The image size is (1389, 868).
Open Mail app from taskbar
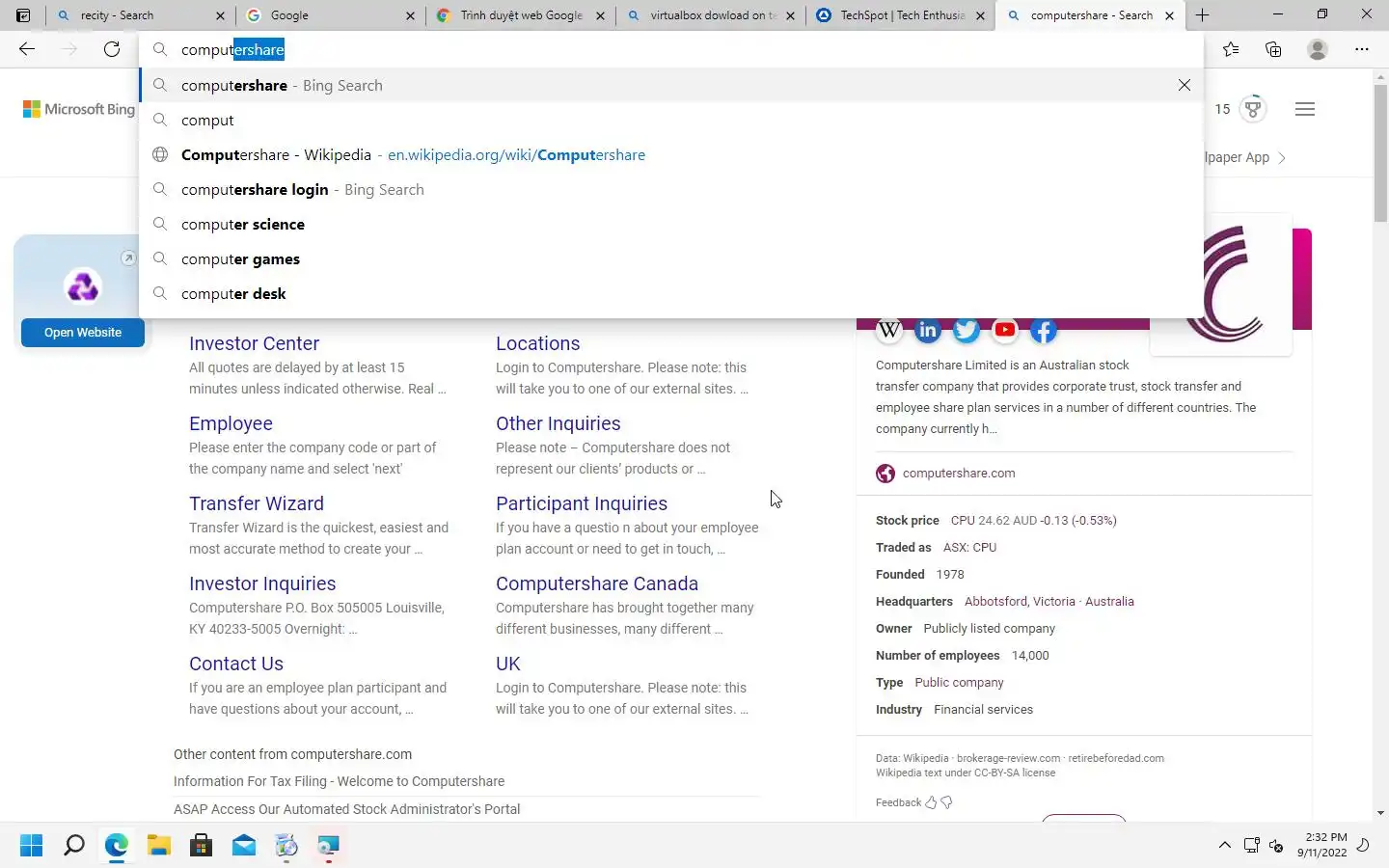243,846
